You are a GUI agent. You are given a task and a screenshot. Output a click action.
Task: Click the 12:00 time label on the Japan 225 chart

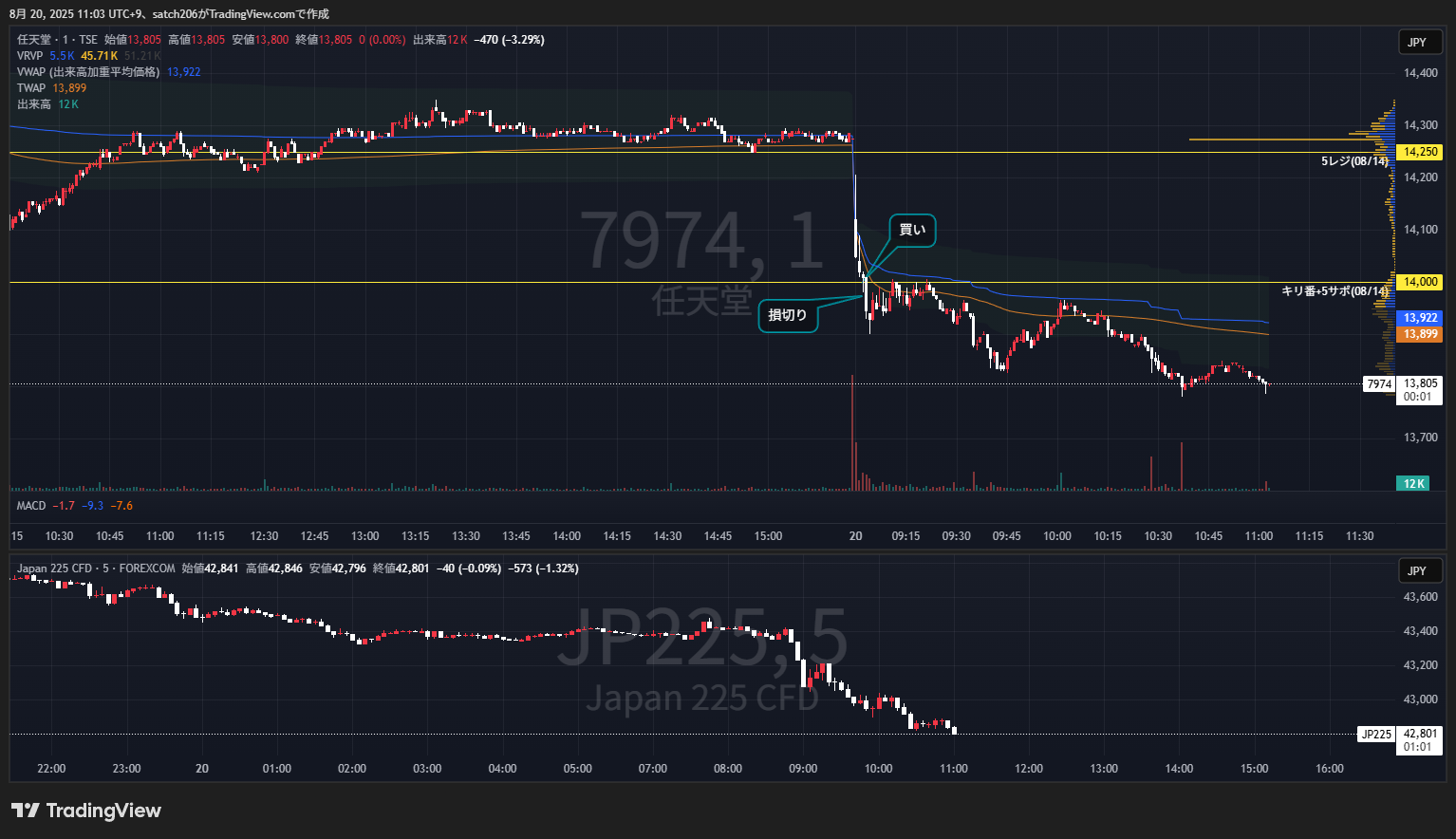click(x=1029, y=769)
